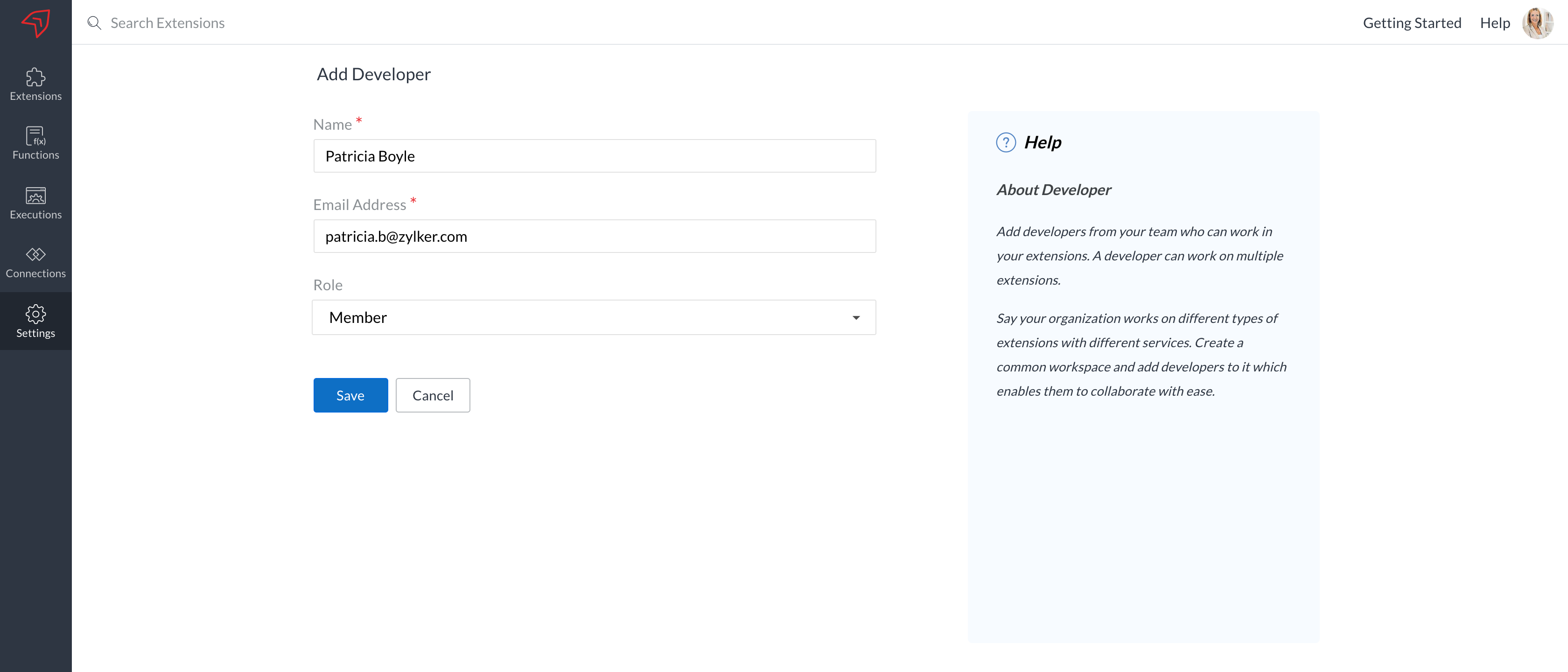1568x672 pixels.
Task: Click the Email Address input field
Action: click(594, 237)
